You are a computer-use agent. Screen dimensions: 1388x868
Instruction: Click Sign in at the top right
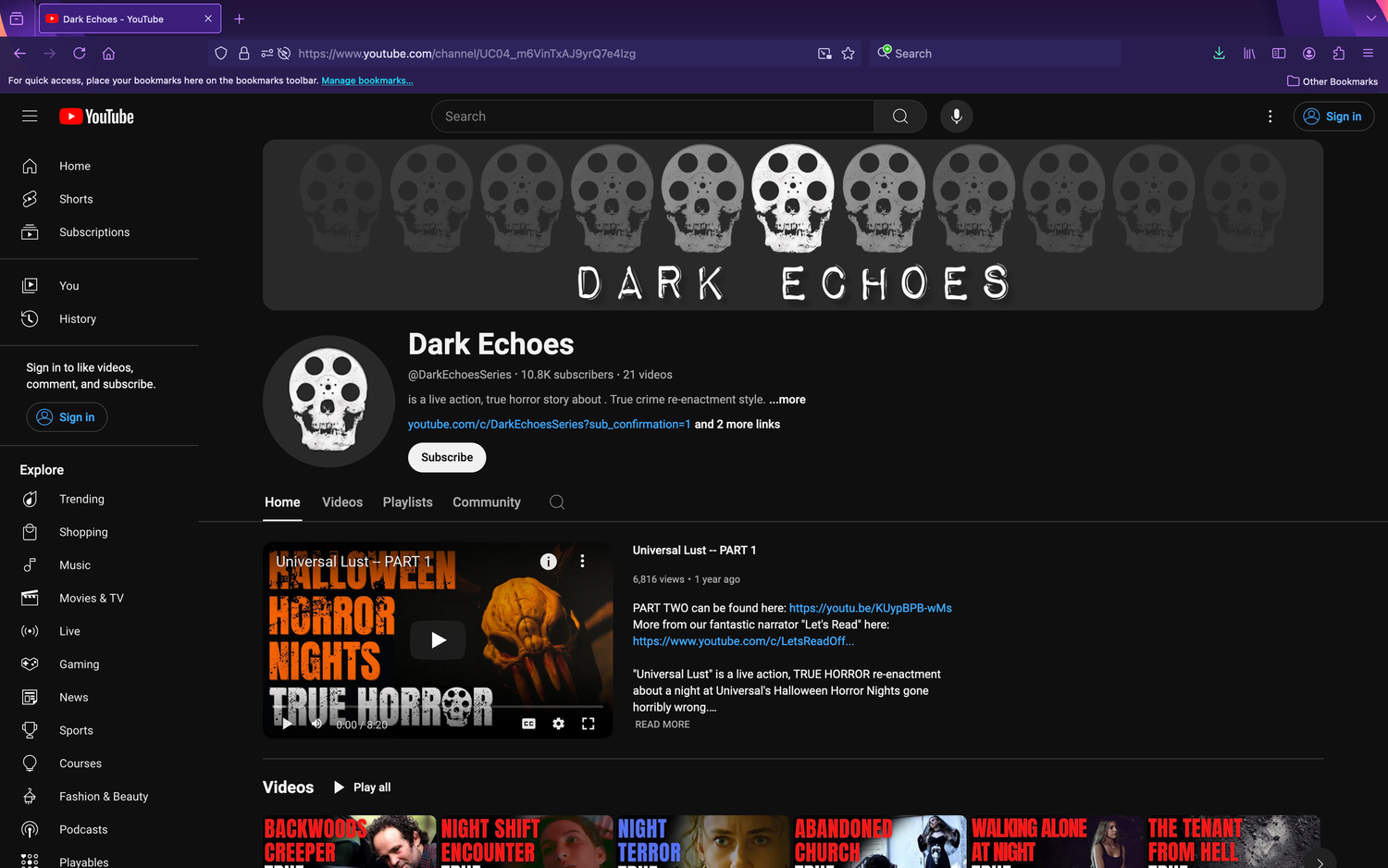(x=1333, y=117)
